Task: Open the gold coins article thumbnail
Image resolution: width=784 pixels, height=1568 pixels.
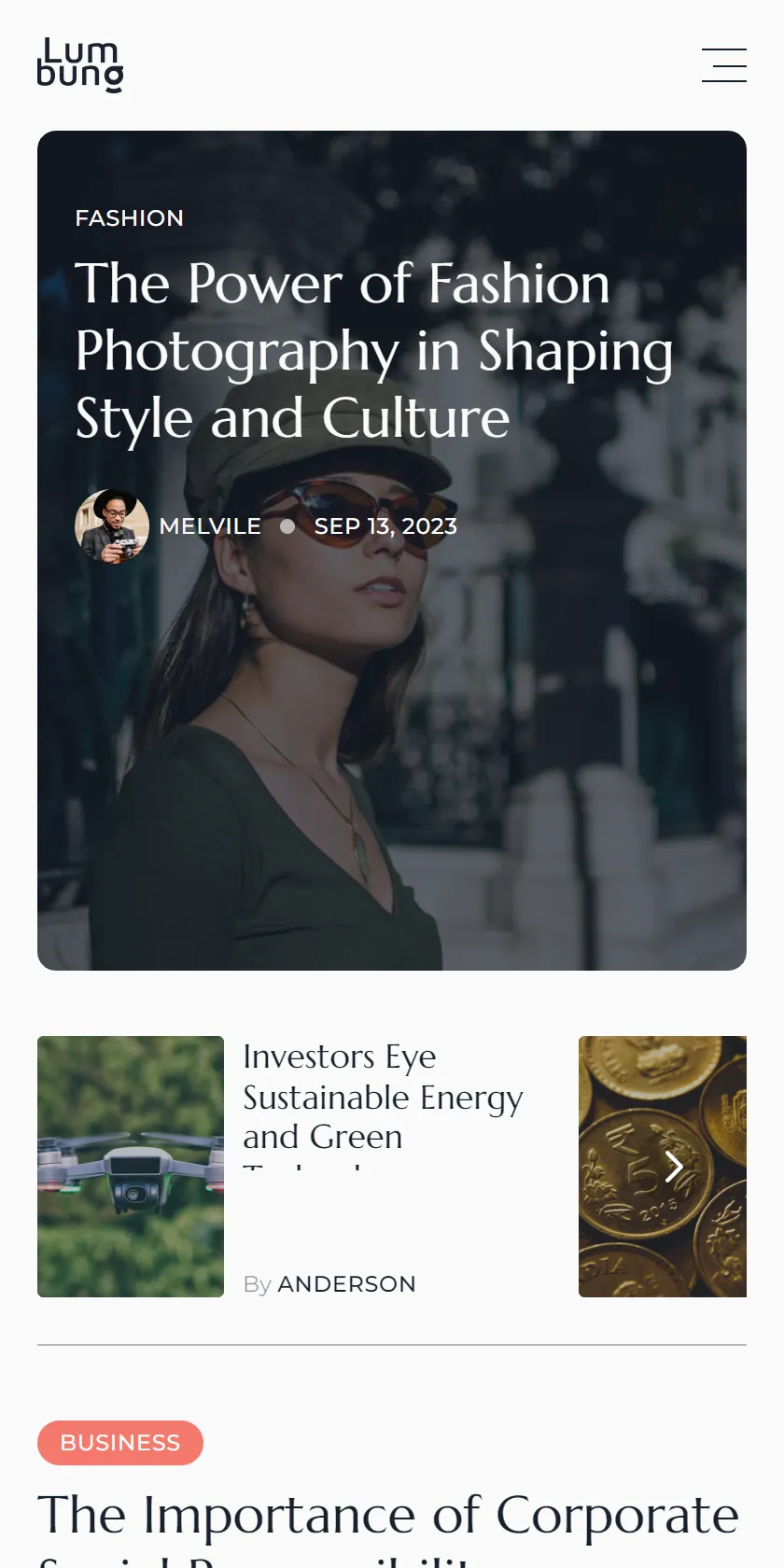Action: tap(663, 1167)
